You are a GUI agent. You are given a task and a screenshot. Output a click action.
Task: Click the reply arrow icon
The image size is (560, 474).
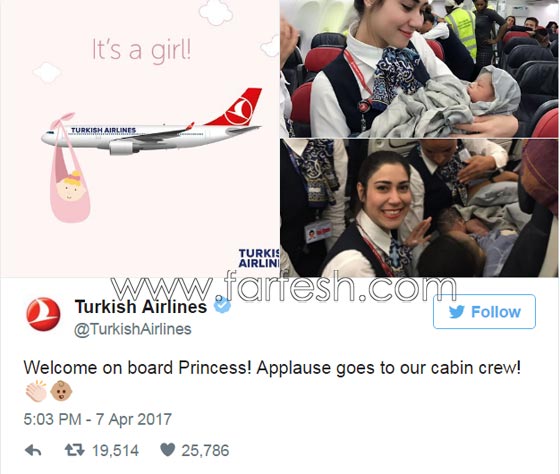click(33, 450)
